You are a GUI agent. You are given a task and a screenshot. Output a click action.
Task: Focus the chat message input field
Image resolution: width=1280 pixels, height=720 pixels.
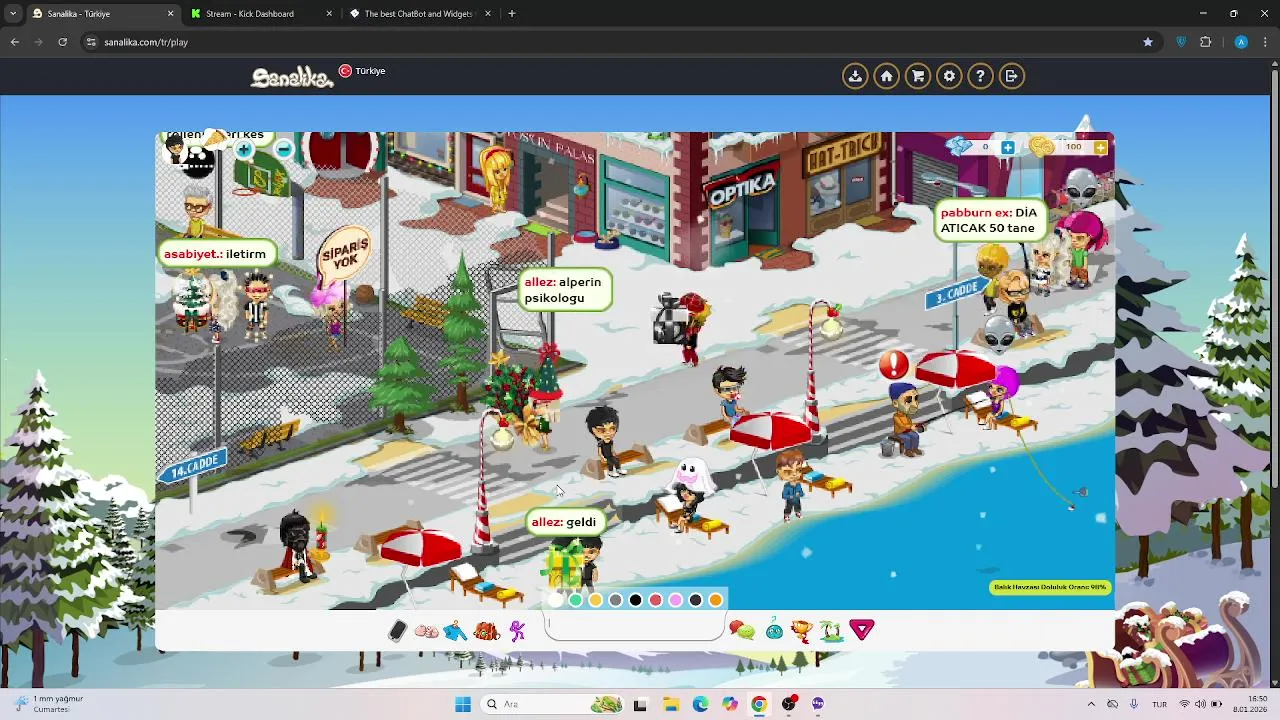tap(635, 626)
